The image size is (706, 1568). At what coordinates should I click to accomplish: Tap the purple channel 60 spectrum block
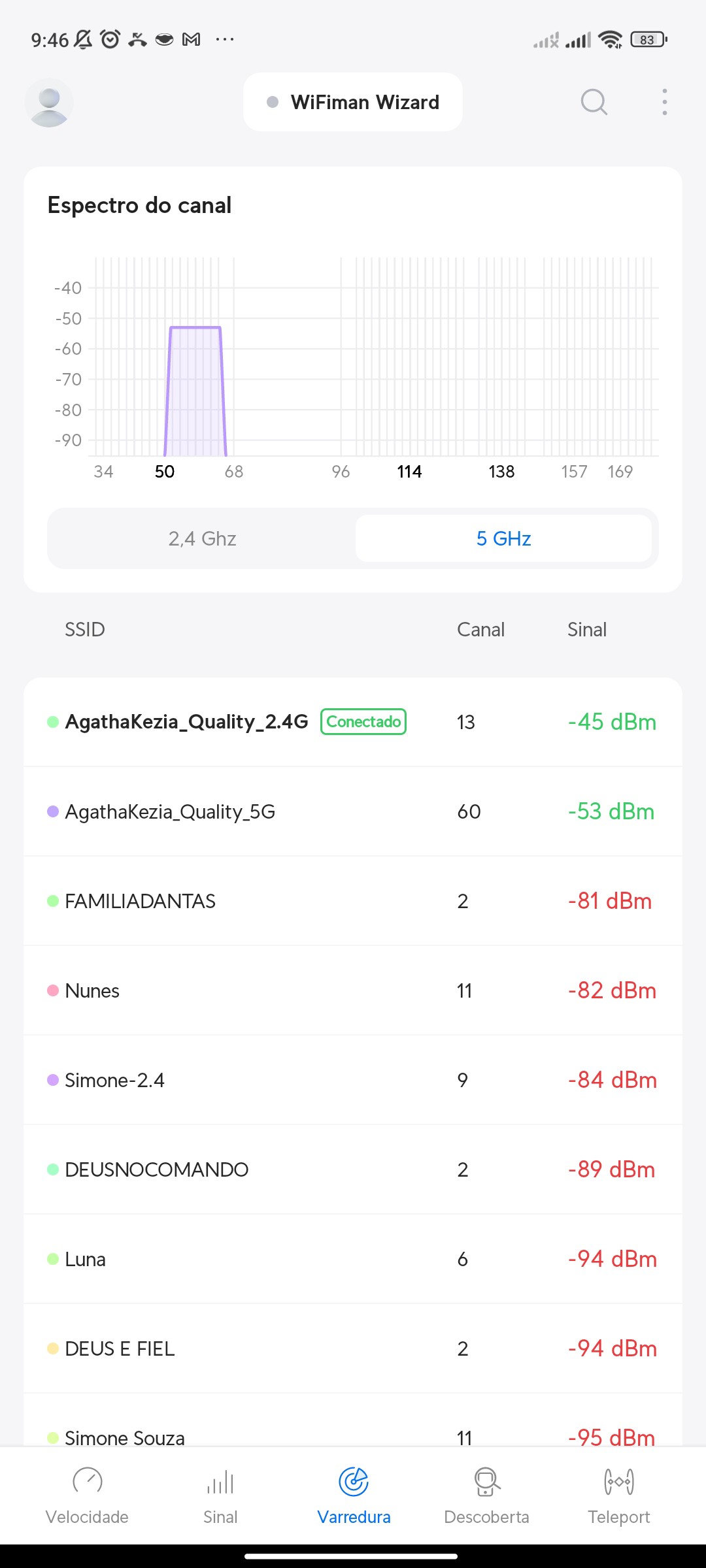click(195, 392)
